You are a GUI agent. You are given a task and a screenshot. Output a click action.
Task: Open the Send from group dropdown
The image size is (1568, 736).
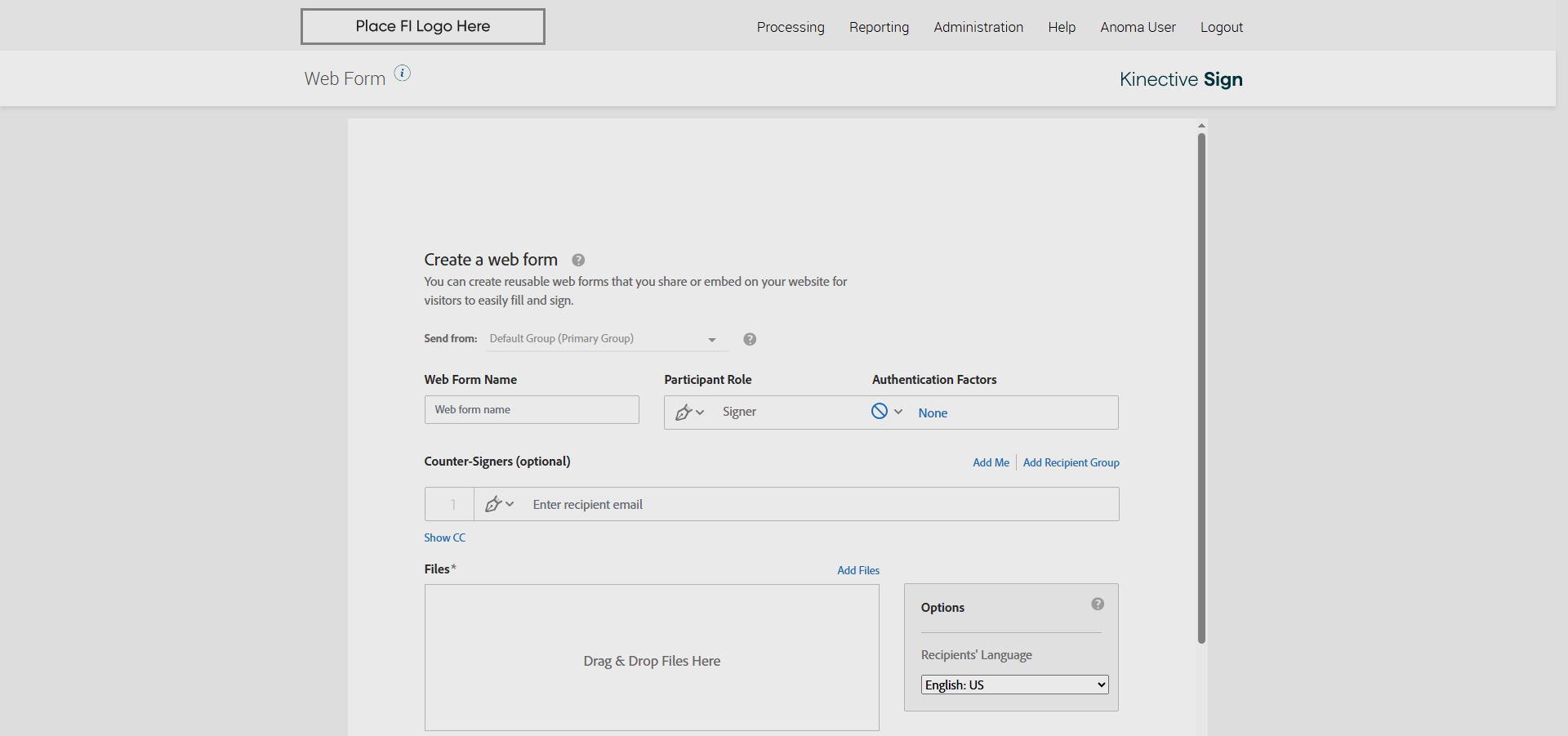tap(603, 339)
